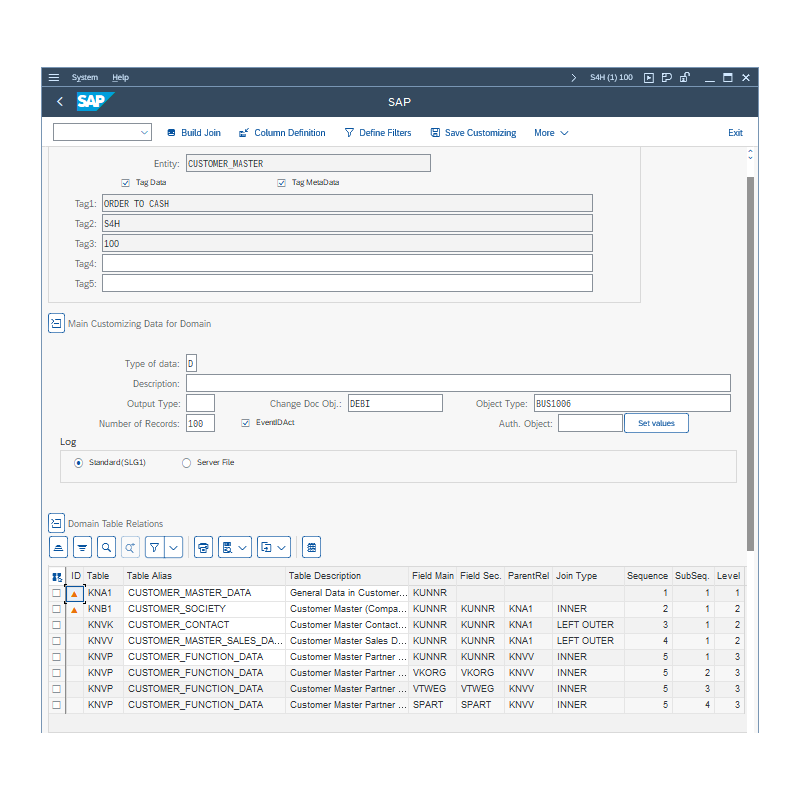Click the Change Doc Obj. field containing DEBI

(395, 403)
